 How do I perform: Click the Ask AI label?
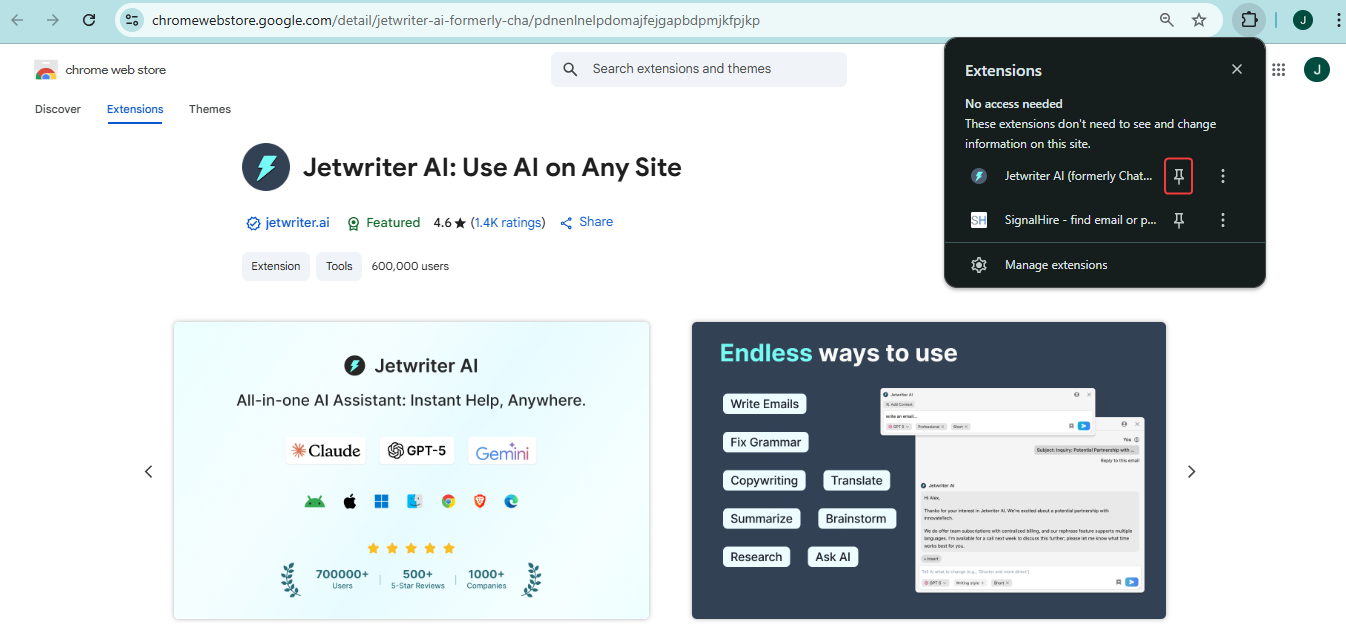[833, 557]
